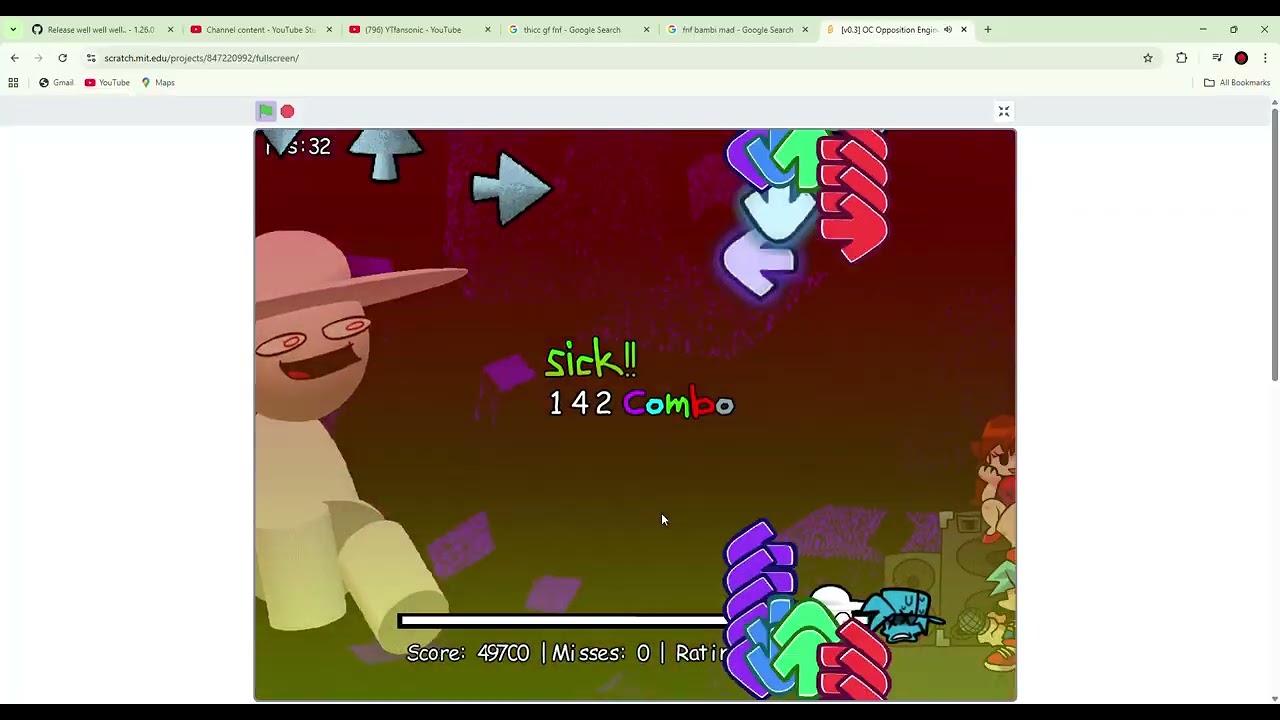Screen dimensions: 1280x720
Task: Go forward to the next page
Action: (38, 58)
